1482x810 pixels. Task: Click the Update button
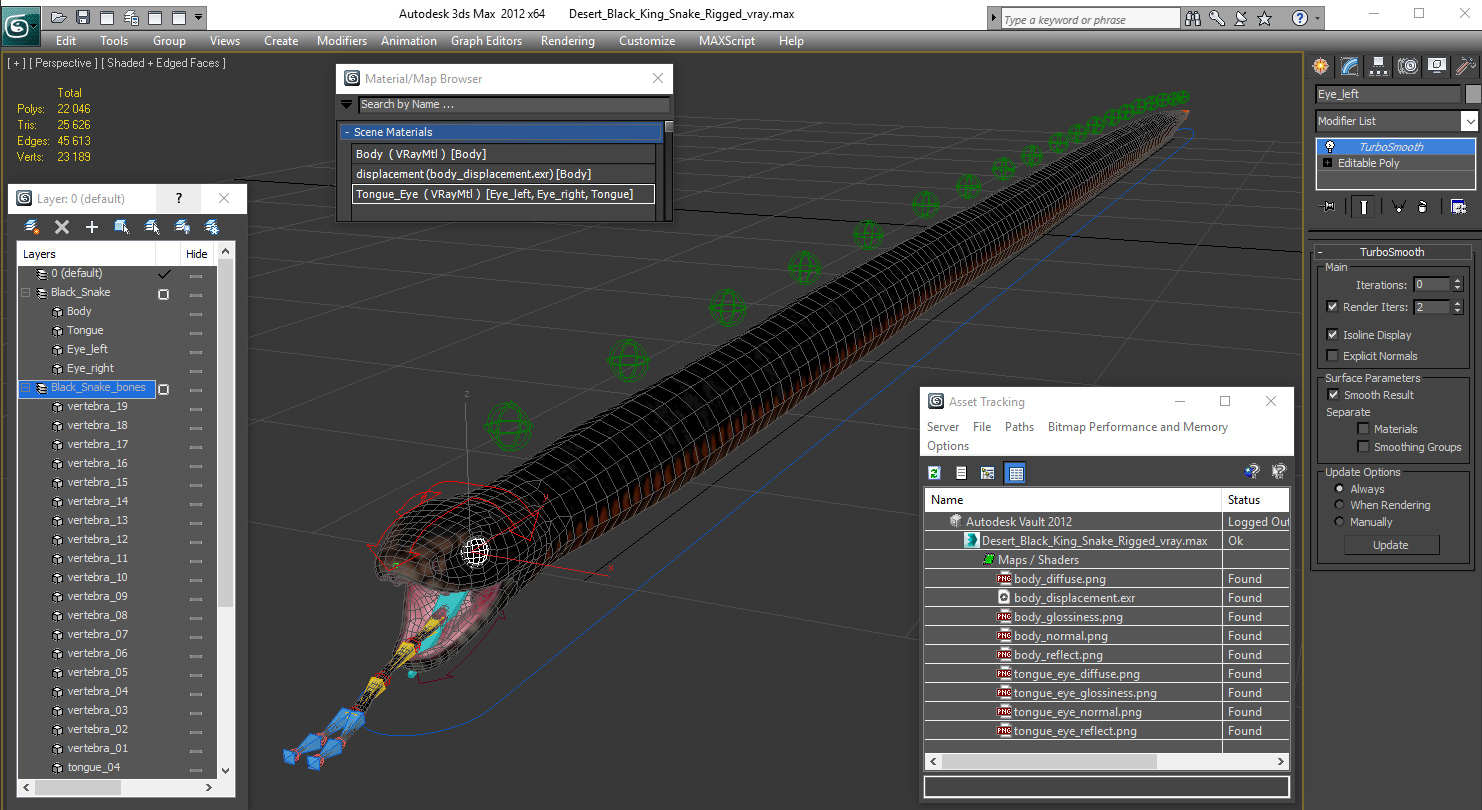pyautogui.click(x=1390, y=545)
